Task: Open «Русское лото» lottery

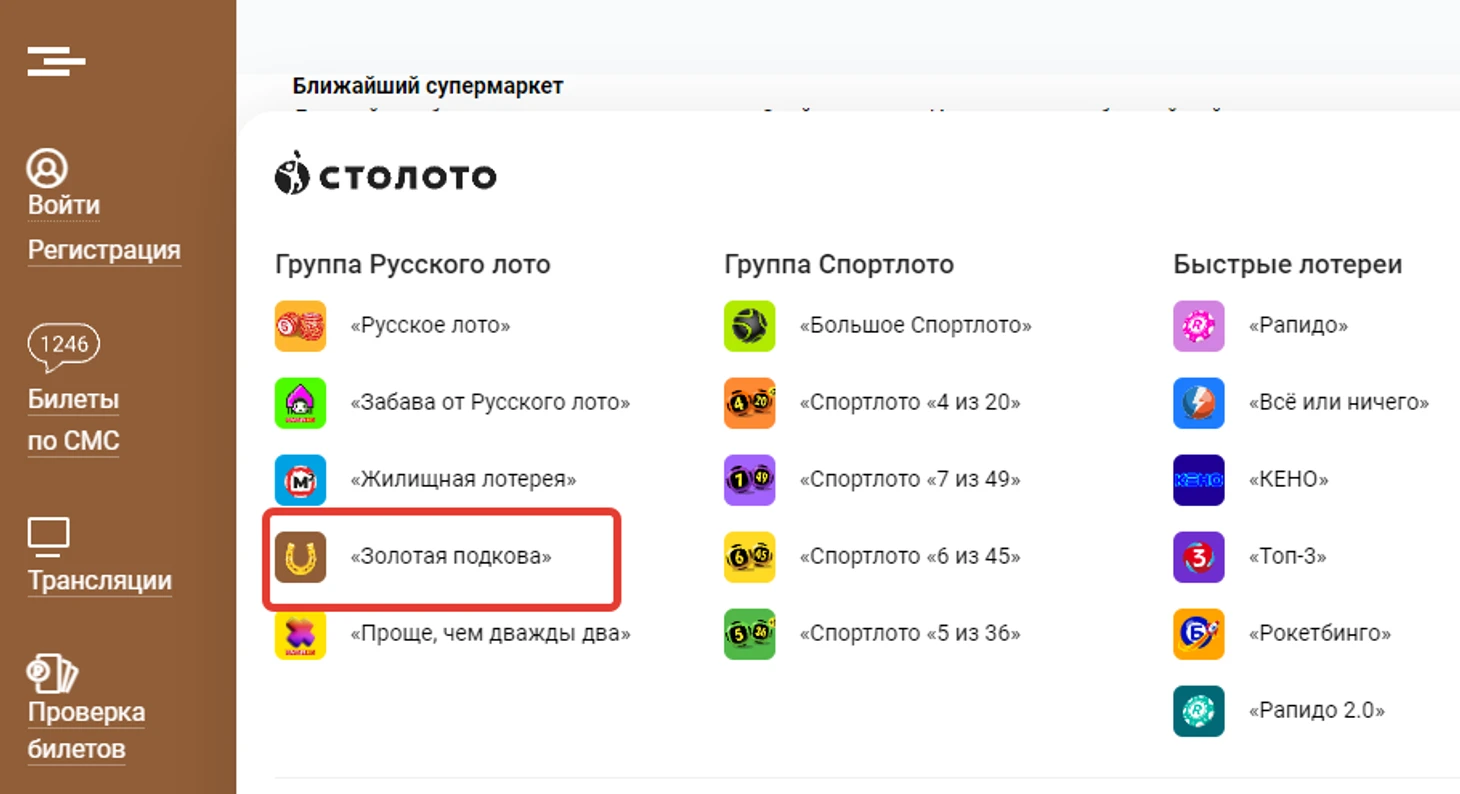Action: pos(430,326)
